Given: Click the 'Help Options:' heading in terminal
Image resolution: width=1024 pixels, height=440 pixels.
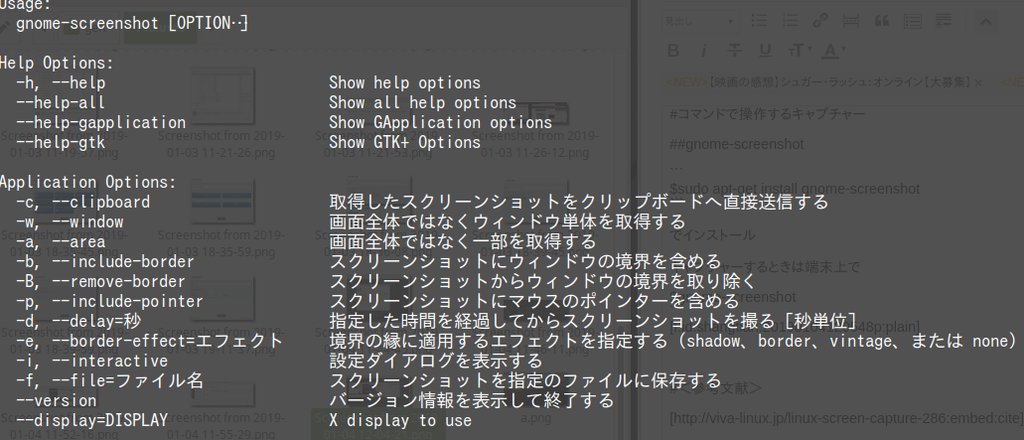Looking at the screenshot, I should click(57, 63).
